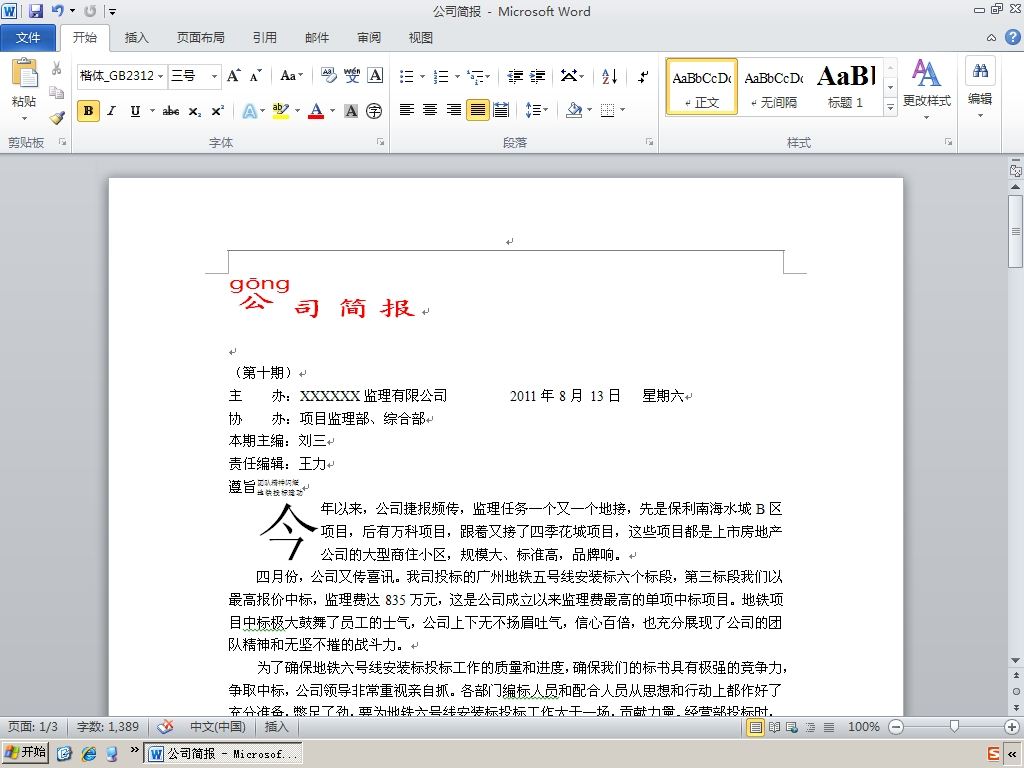Decrease paragraph indent
The height and width of the screenshot is (768, 1024).
tap(515, 76)
